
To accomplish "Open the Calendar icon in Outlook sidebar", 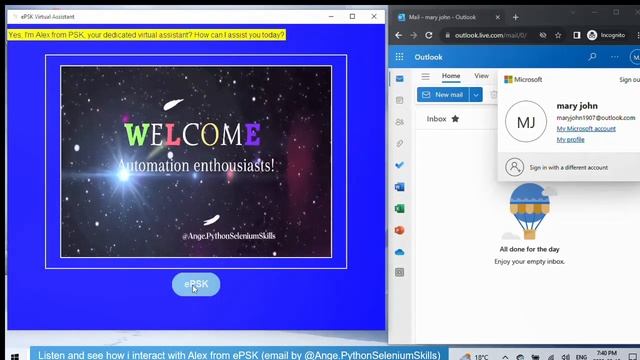I will 400,100.
